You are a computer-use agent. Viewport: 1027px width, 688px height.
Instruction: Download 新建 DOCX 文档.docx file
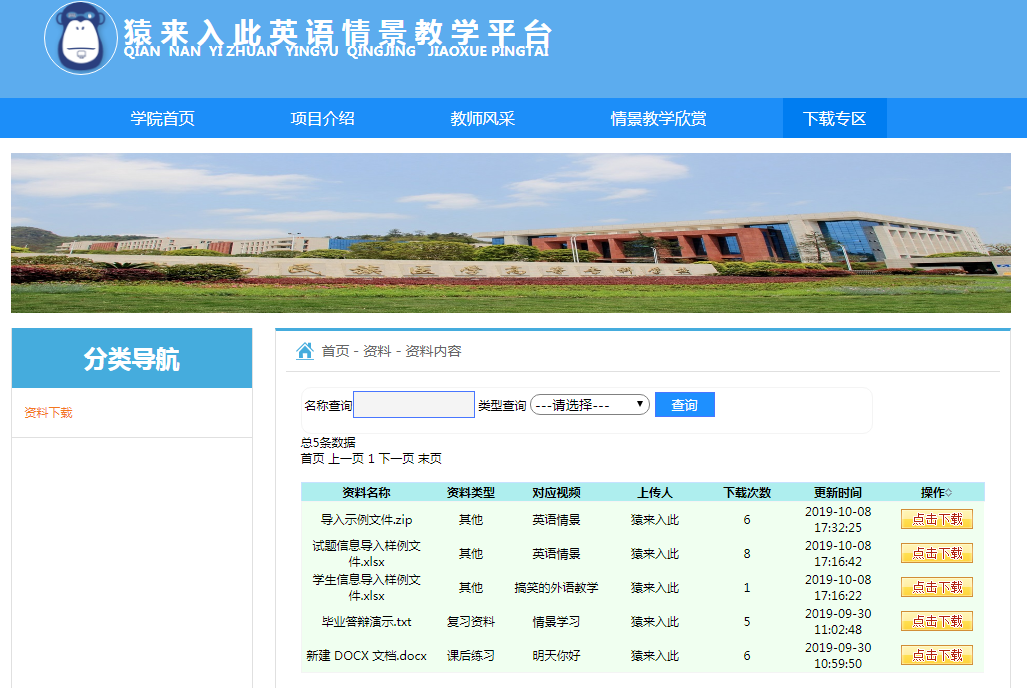pos(936,655)
